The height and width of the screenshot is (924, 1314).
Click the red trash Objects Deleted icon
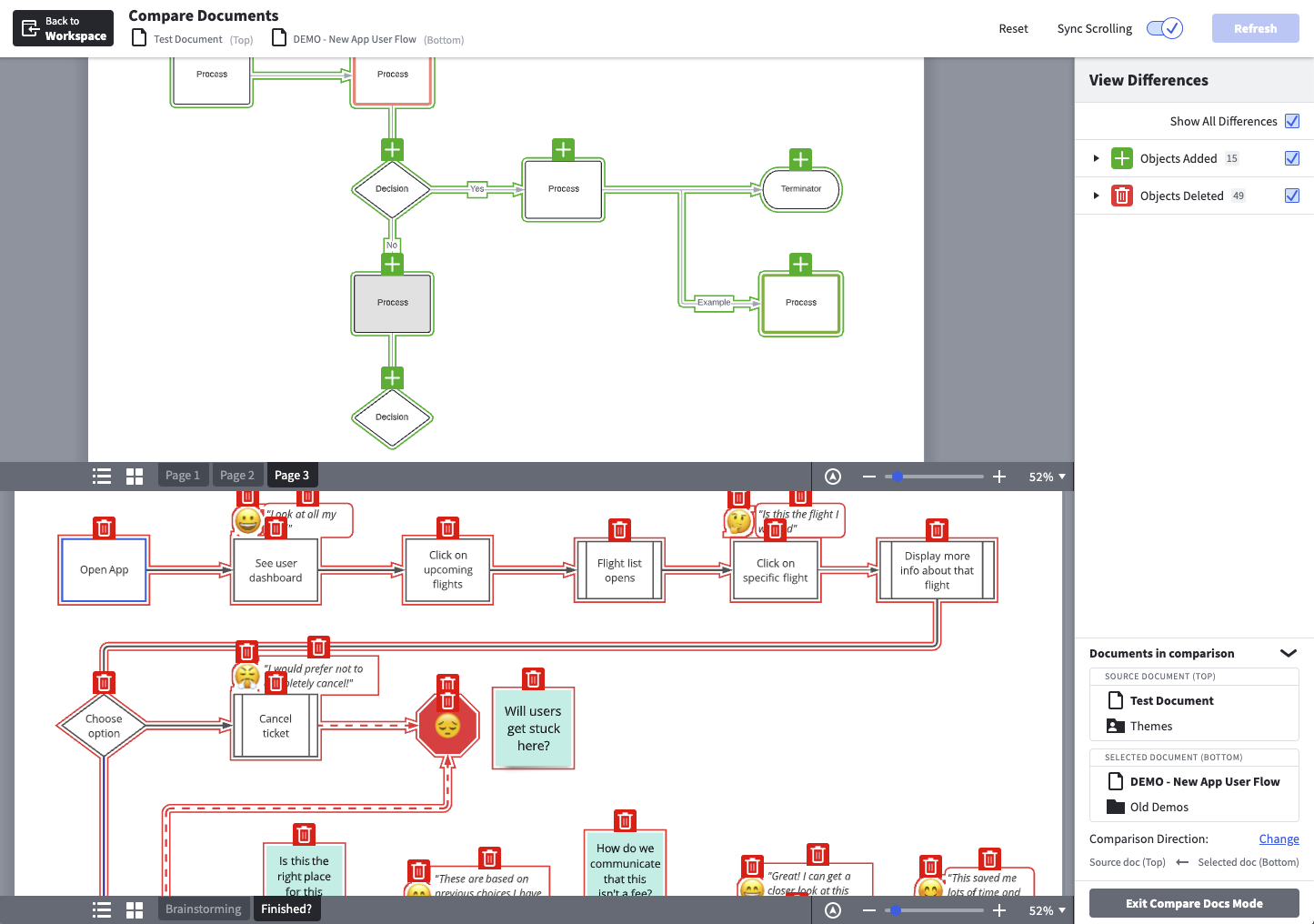[1121, 195]
